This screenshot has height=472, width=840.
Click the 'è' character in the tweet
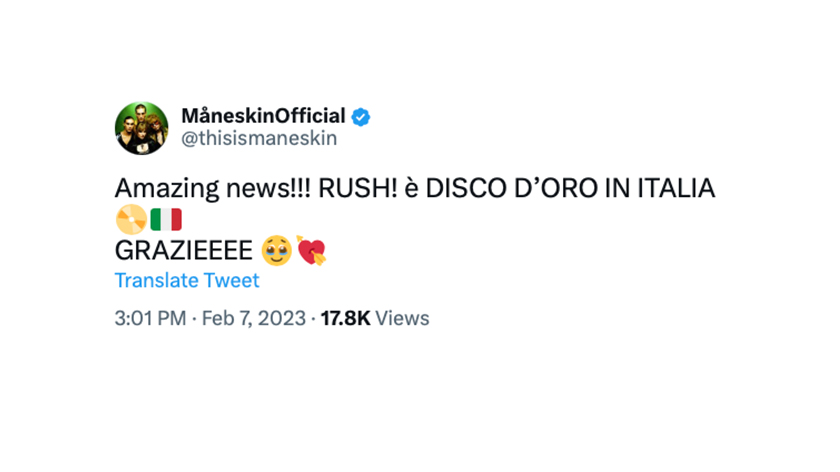411,189
